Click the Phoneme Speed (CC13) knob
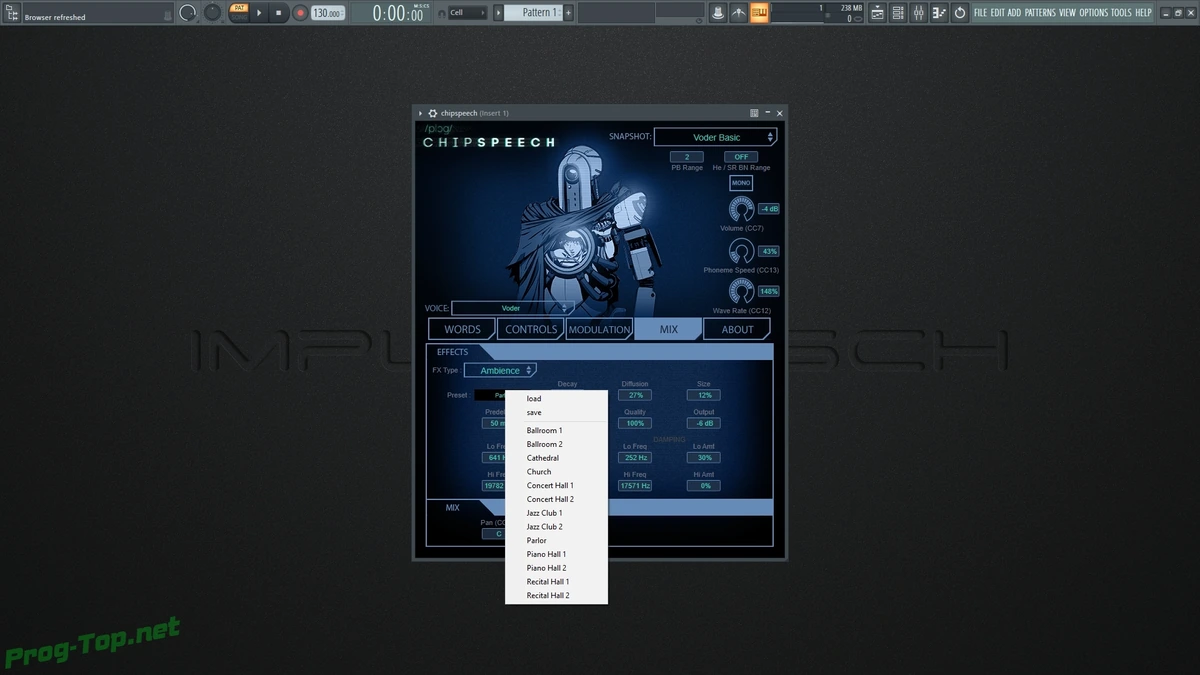 pyautogui.click(x=741, y=251)
